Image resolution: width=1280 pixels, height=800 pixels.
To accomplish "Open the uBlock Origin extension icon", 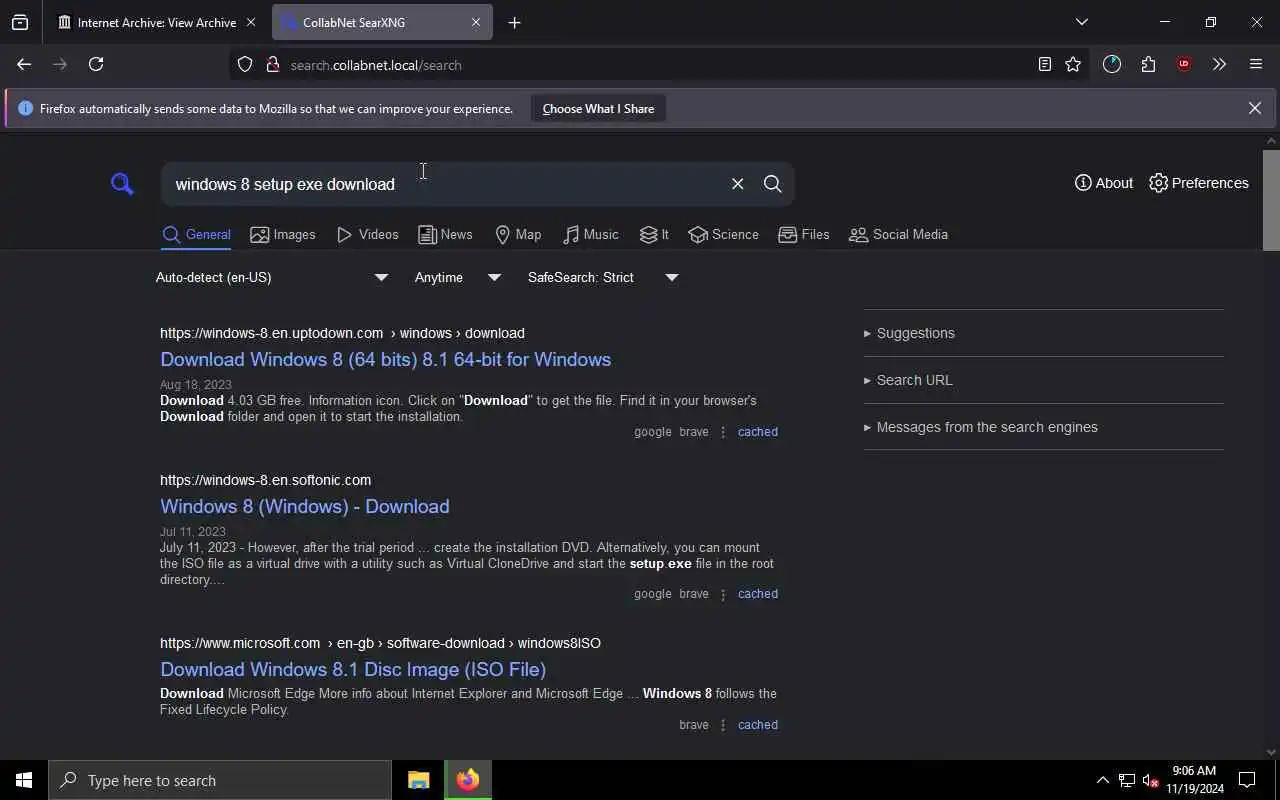I will tap(1184, 64).
